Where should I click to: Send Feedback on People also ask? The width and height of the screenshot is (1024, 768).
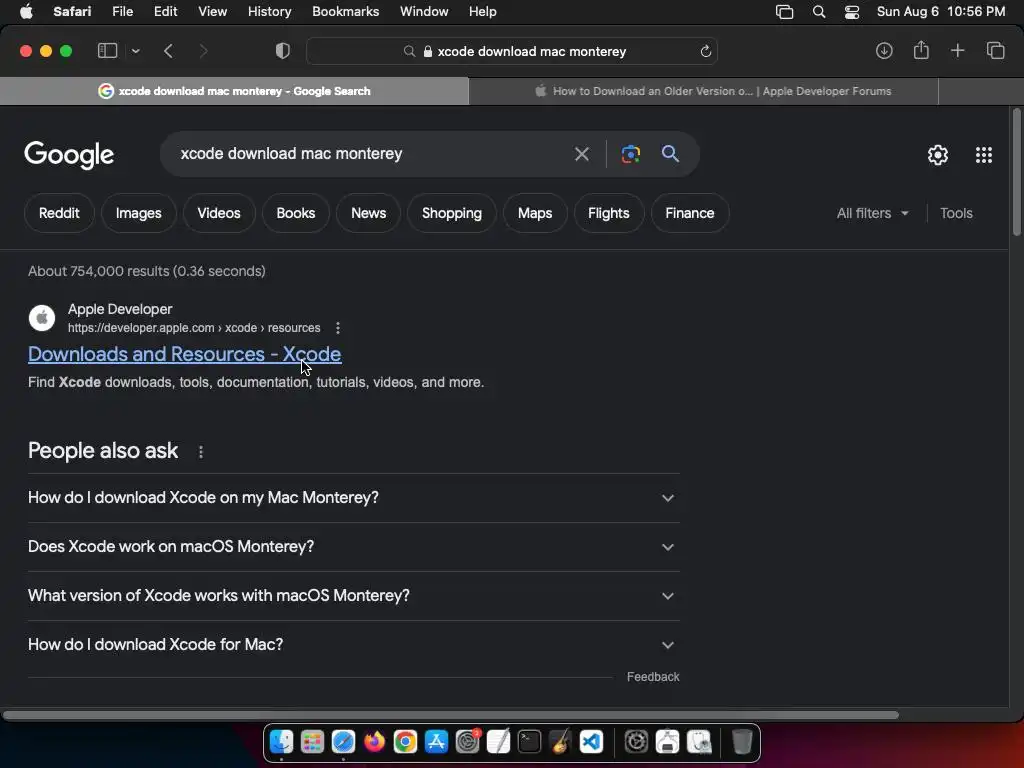(x=653, y=677)
